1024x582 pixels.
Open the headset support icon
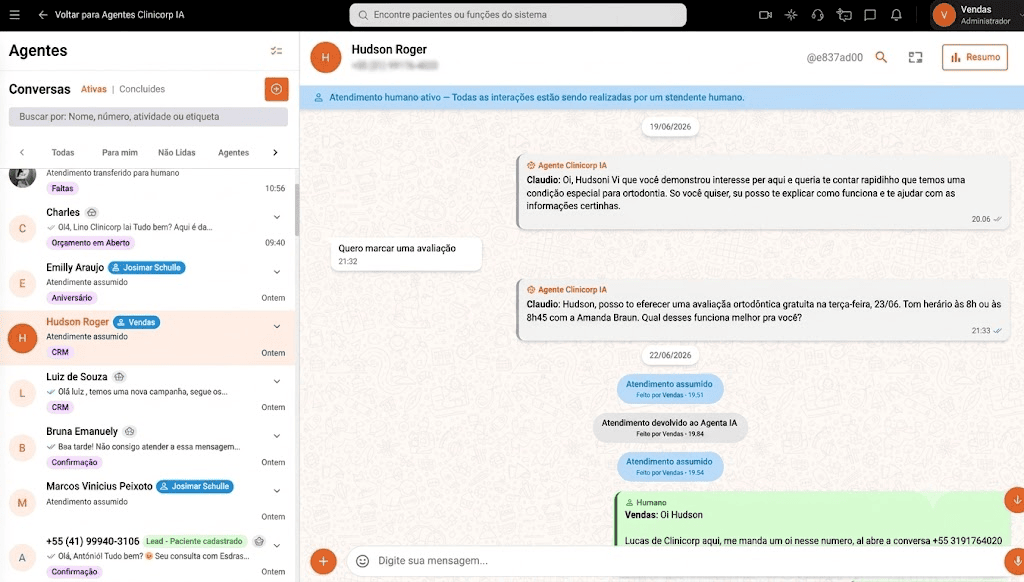(x=817, y=14)
